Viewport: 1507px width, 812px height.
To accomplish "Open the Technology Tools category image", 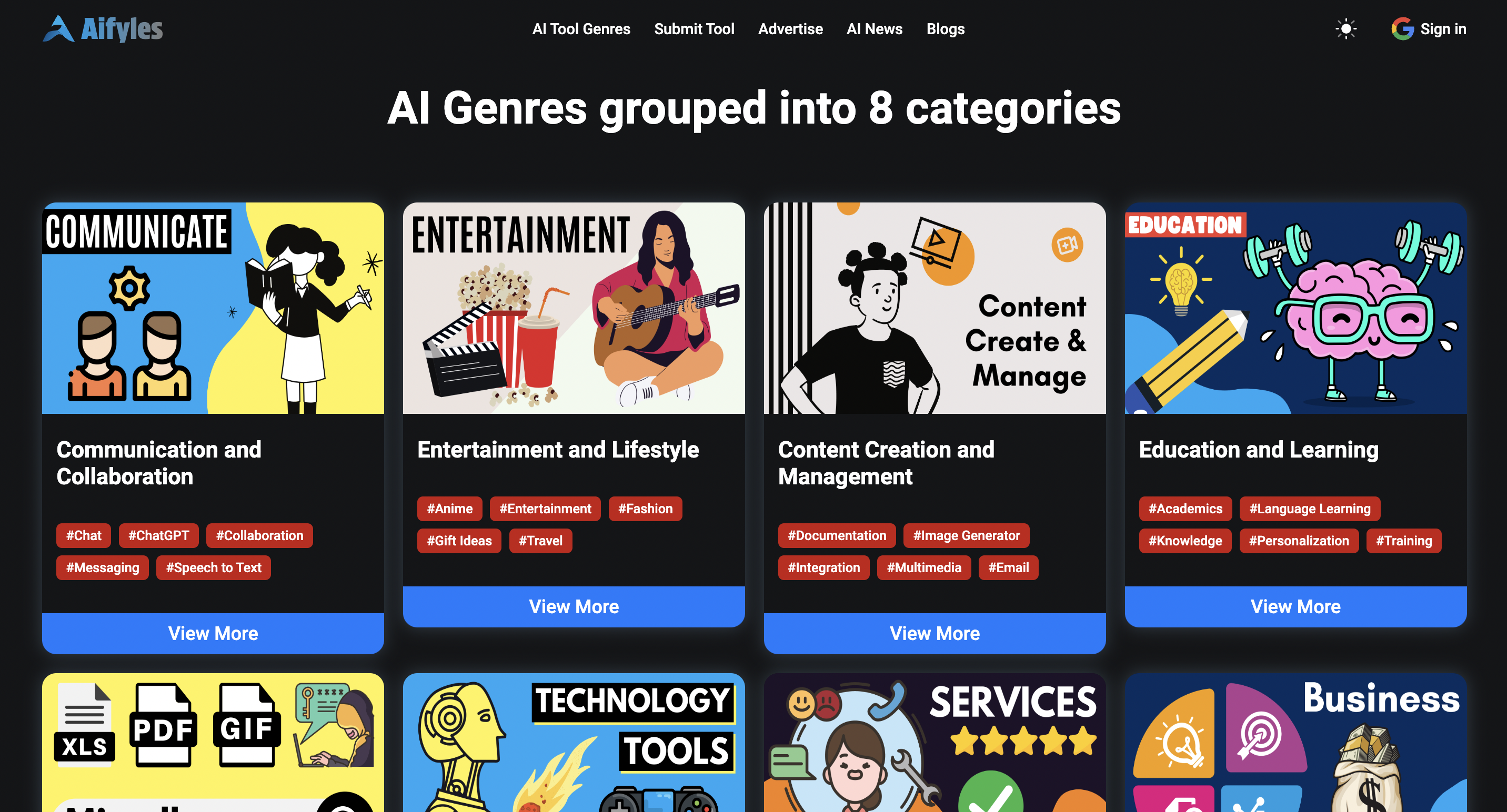I will coord(574,743).
